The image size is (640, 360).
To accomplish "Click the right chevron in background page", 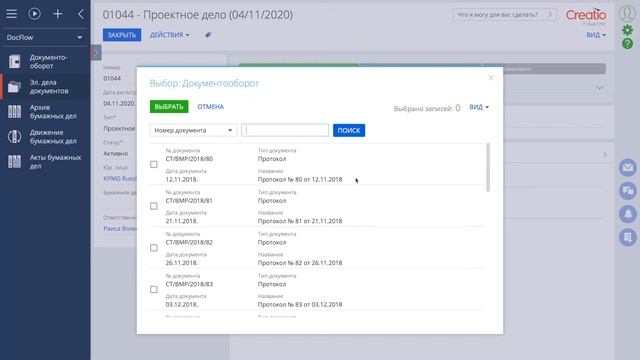I will (605, 155).
